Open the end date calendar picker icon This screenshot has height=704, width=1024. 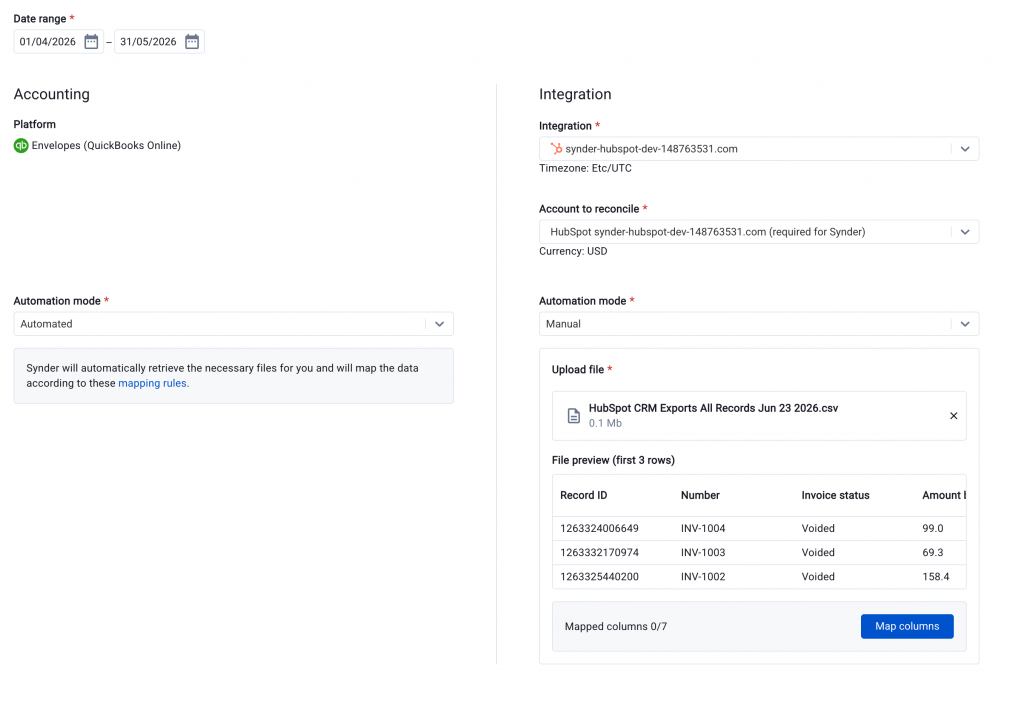click(x=192, y=42)
